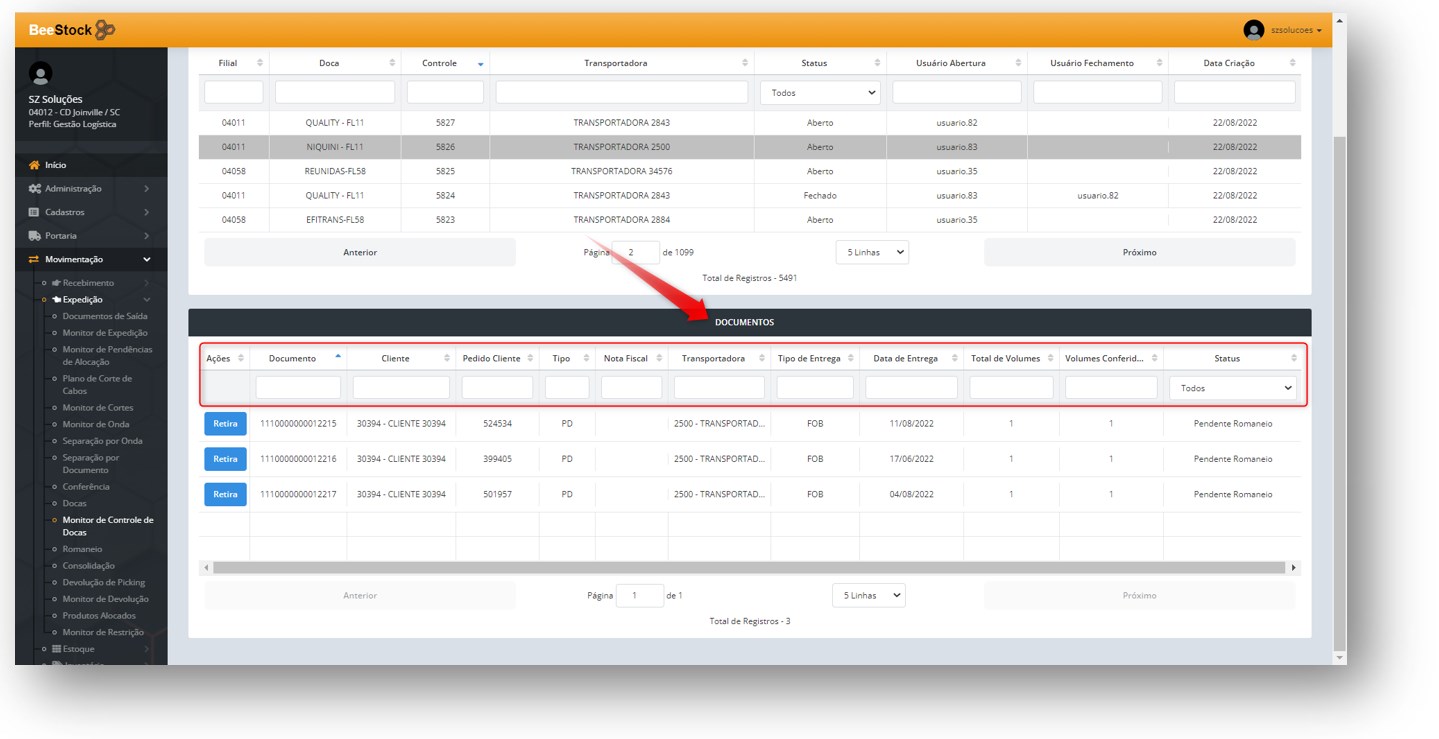Click the Início home icon in sidebar
The image size is (1439, 739).
tap(34, 165)
